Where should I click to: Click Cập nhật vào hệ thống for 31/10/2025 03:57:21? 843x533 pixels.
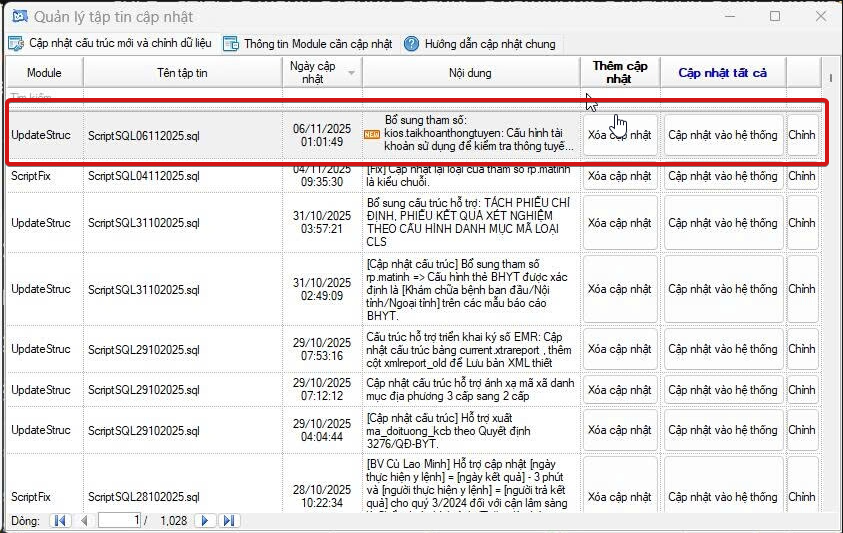723,223
